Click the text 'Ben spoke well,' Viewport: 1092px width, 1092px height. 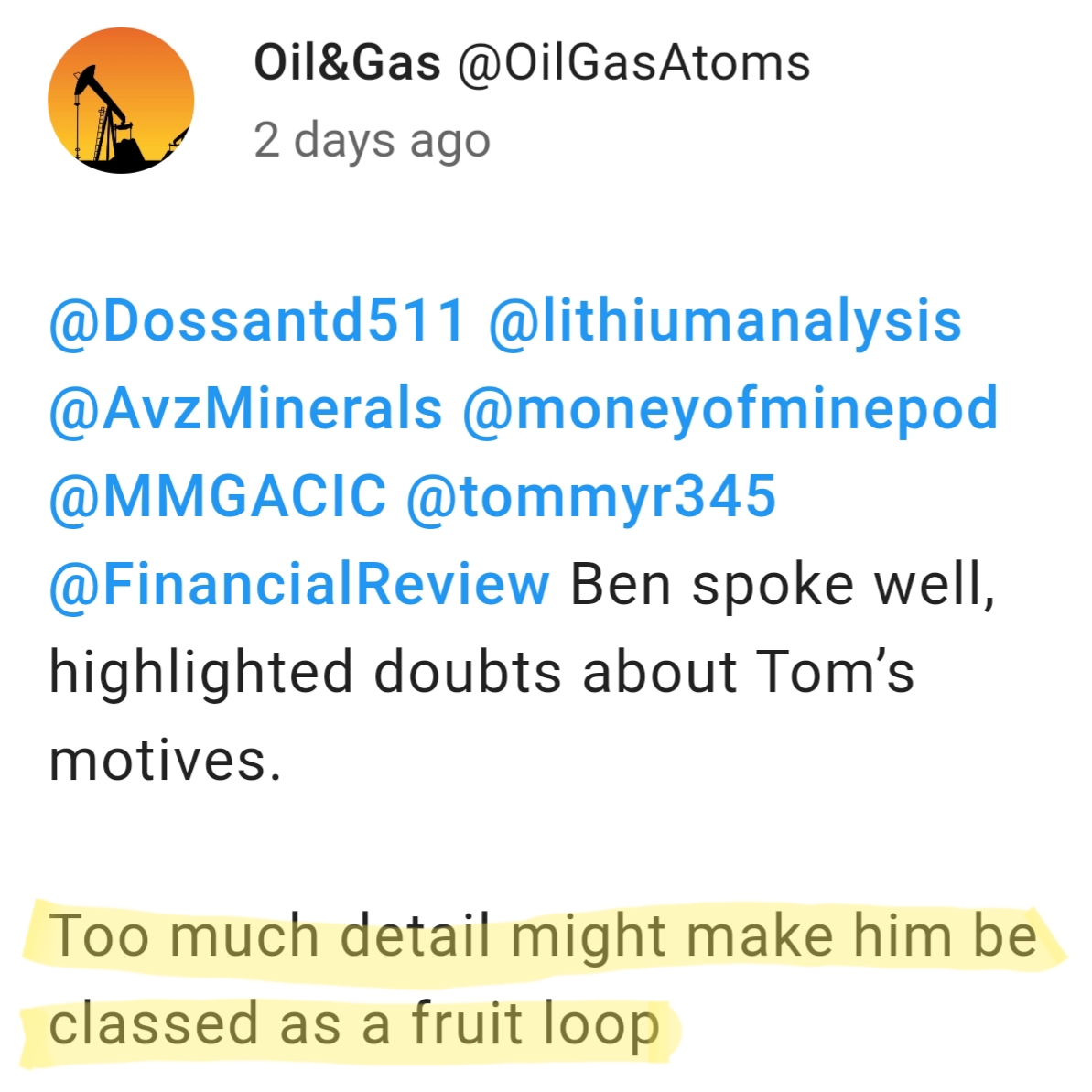[x=783, y=586]
